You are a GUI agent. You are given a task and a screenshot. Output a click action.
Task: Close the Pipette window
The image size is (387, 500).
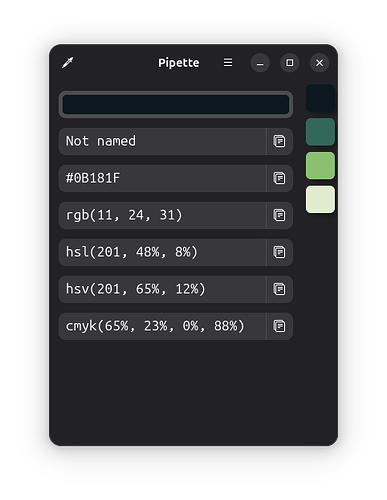tap(319, 63)
